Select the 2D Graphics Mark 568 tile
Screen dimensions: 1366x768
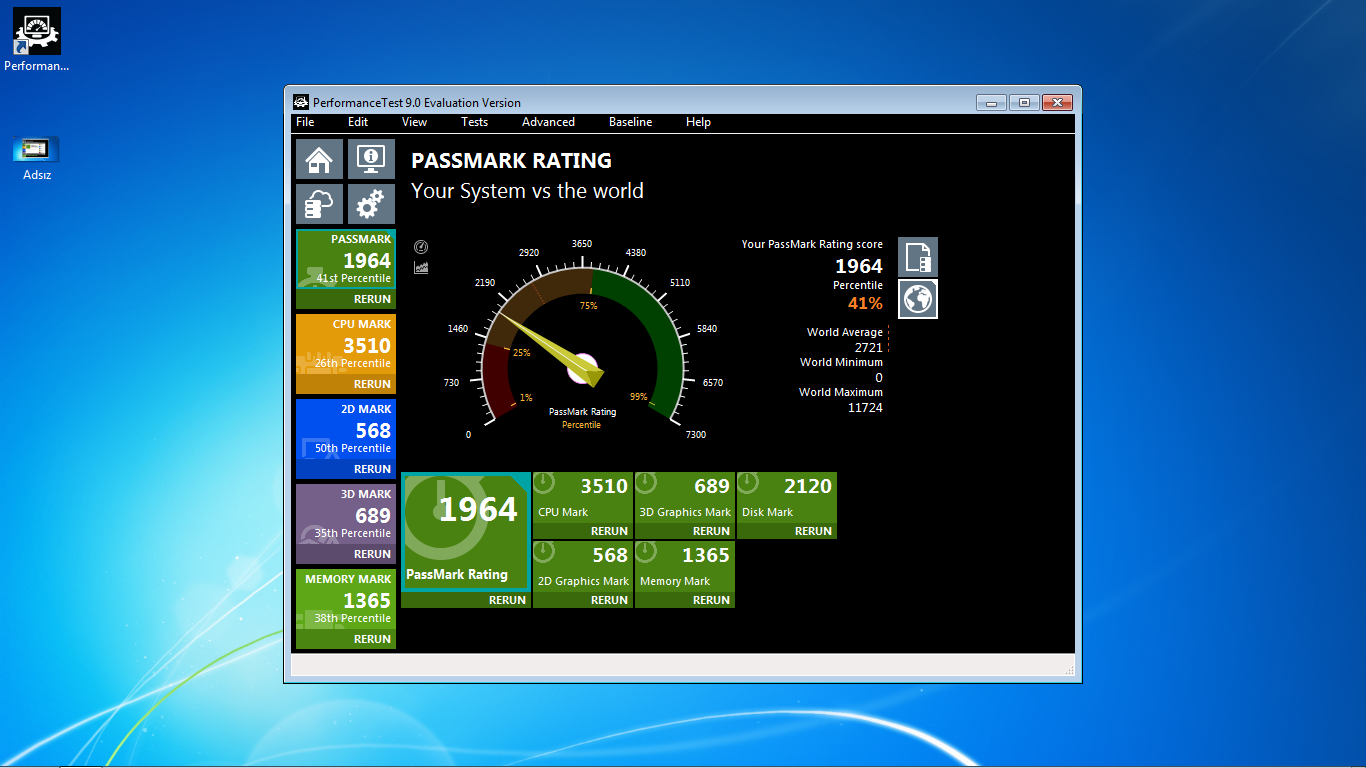(x=583, y=566)
